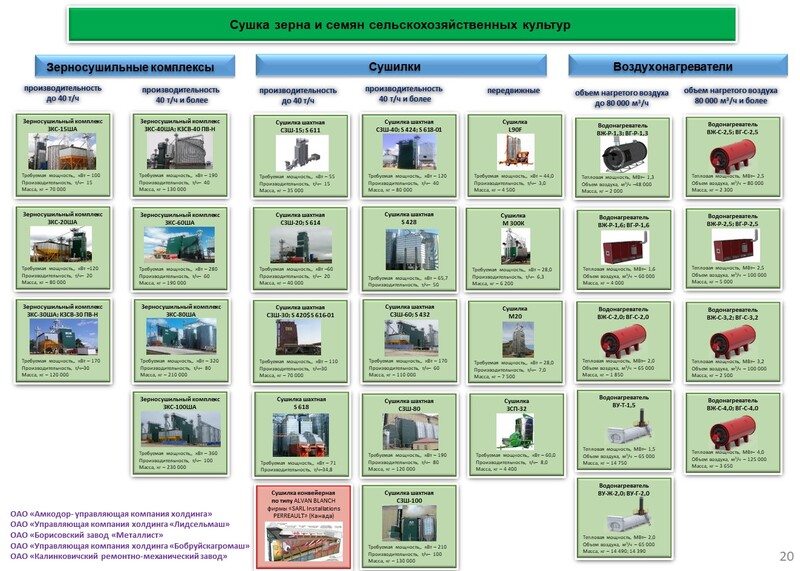
Task: Select the СЗШ-100 shaft dryer image
Action: (409, 524)
